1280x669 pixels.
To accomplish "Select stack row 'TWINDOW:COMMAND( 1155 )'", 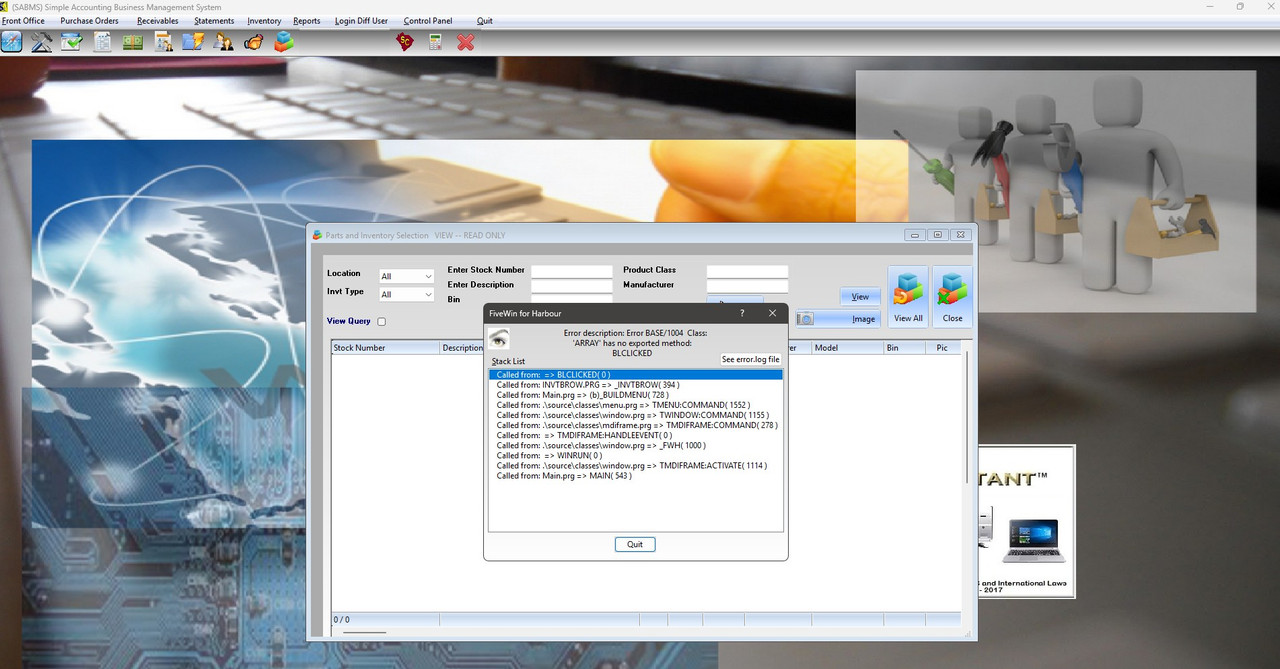I will tap(636, 415).
